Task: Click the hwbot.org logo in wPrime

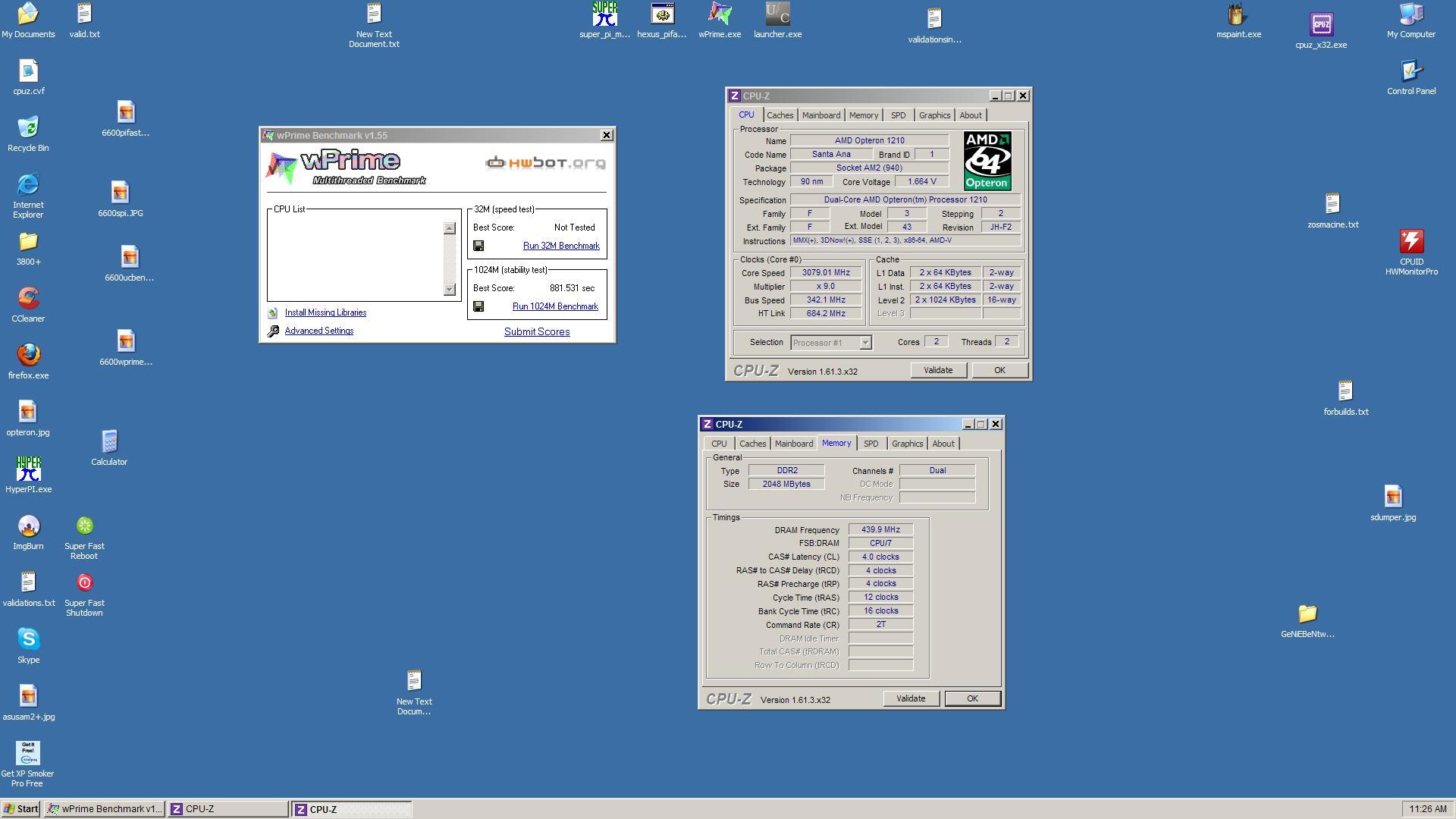Action: pos(546,163)
